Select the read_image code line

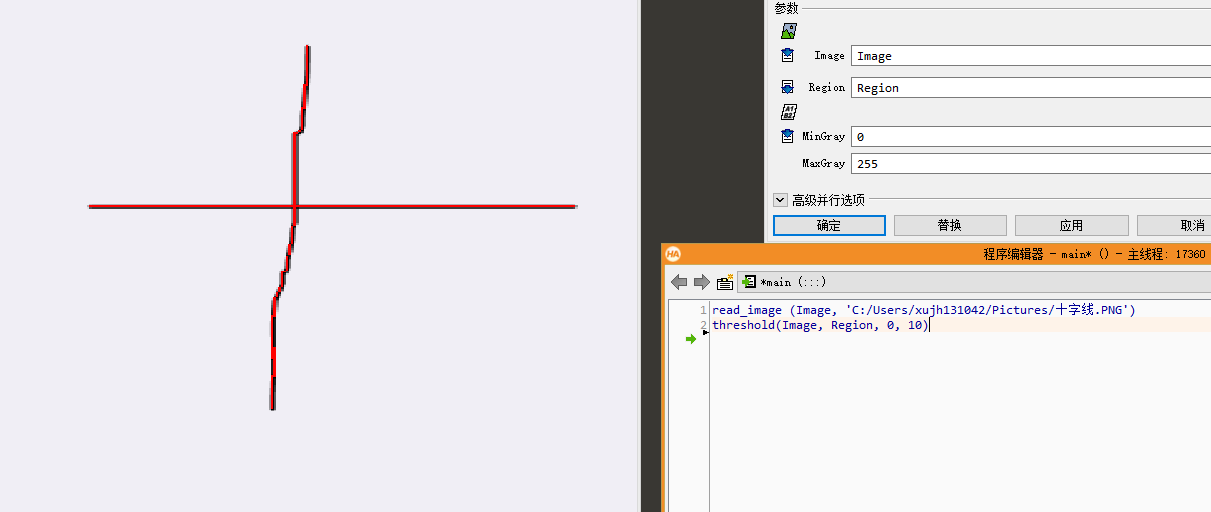point(924,310)
